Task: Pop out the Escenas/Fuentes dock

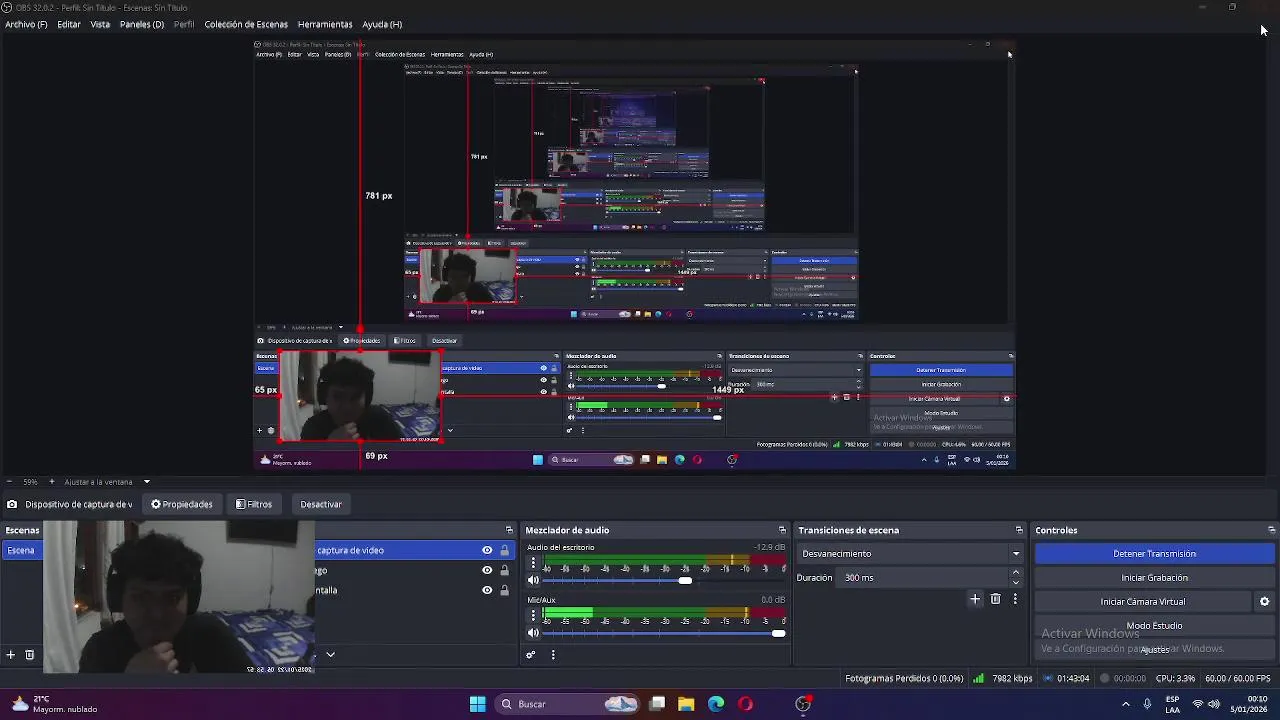Action: [509, 530]
